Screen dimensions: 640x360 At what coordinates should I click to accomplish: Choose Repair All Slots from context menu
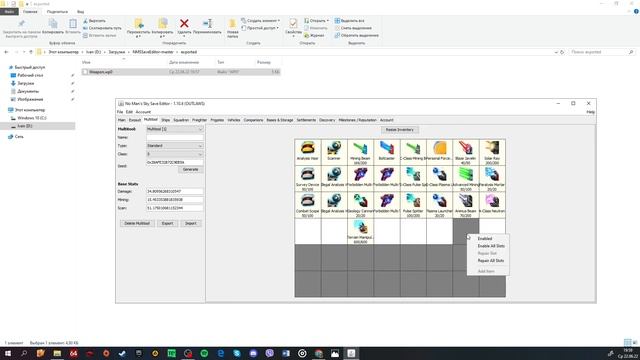tap(491, 261)
